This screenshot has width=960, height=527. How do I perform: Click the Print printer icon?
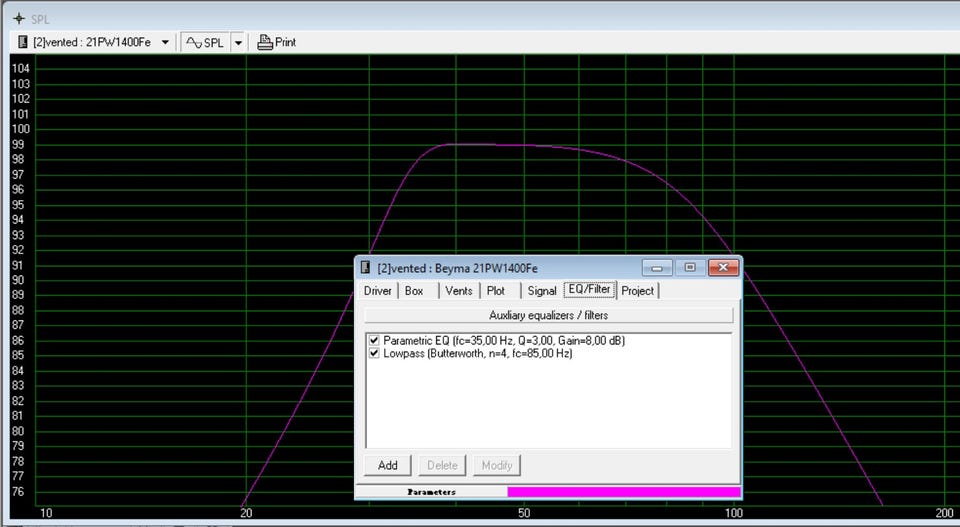(x=265, y=42)
